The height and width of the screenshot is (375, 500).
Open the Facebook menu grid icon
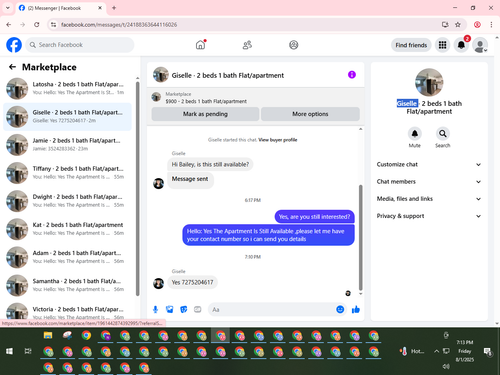[442, 45]
